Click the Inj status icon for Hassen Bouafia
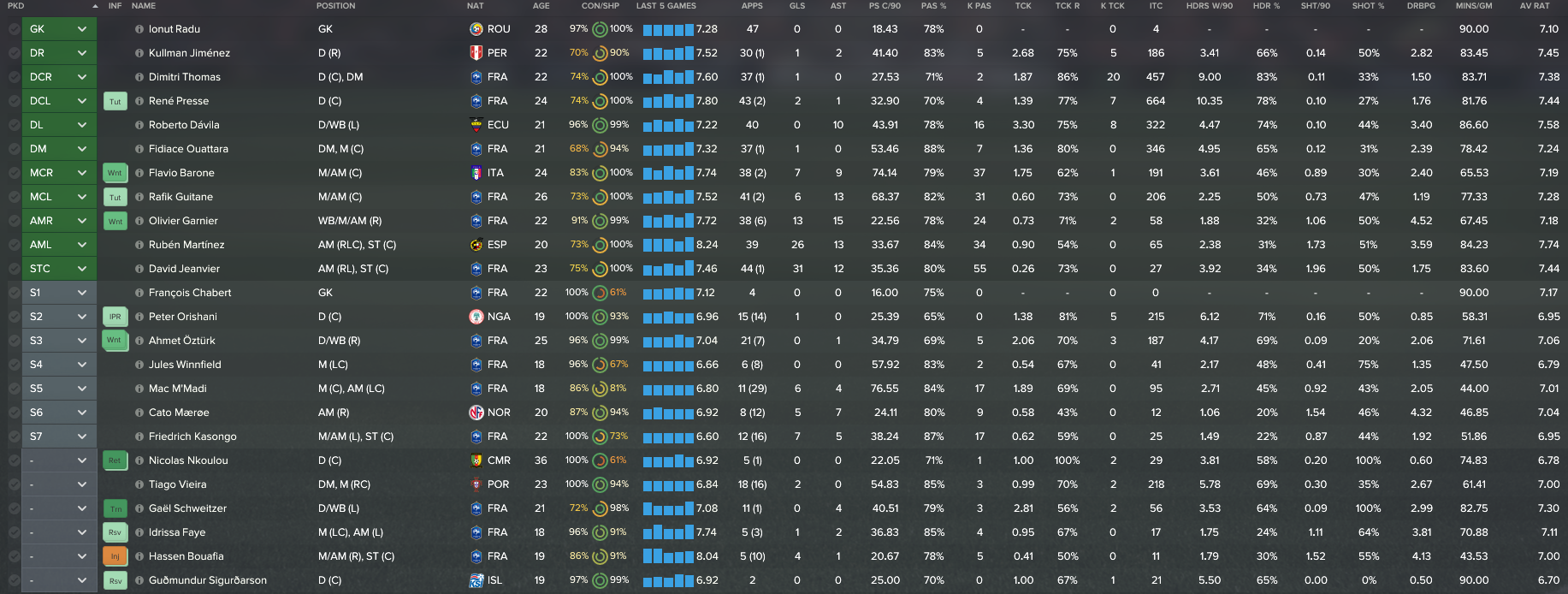This screenshot has height=594, width=1568. tap(115, 556)
